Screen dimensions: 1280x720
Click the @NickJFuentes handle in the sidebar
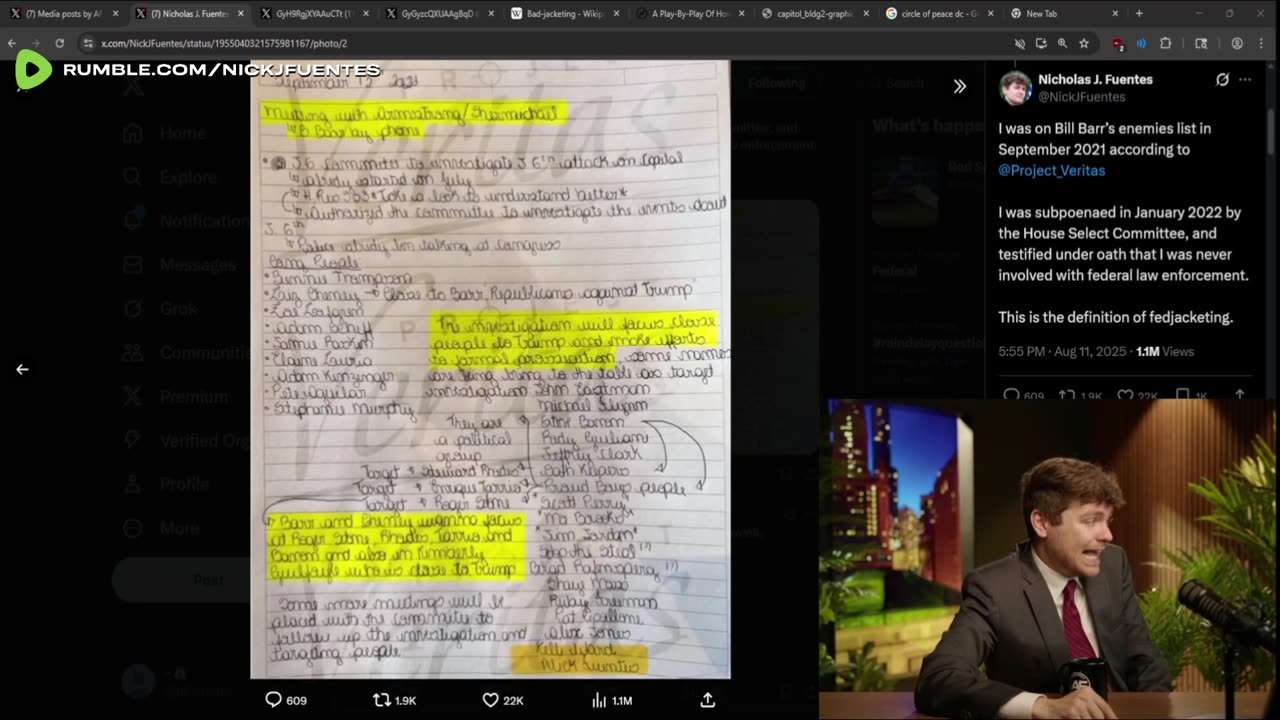point(1082,97)
